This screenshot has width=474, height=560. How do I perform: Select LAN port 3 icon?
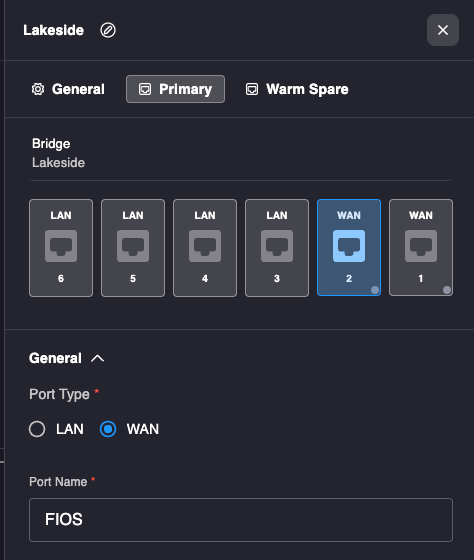tap(277, 246)
